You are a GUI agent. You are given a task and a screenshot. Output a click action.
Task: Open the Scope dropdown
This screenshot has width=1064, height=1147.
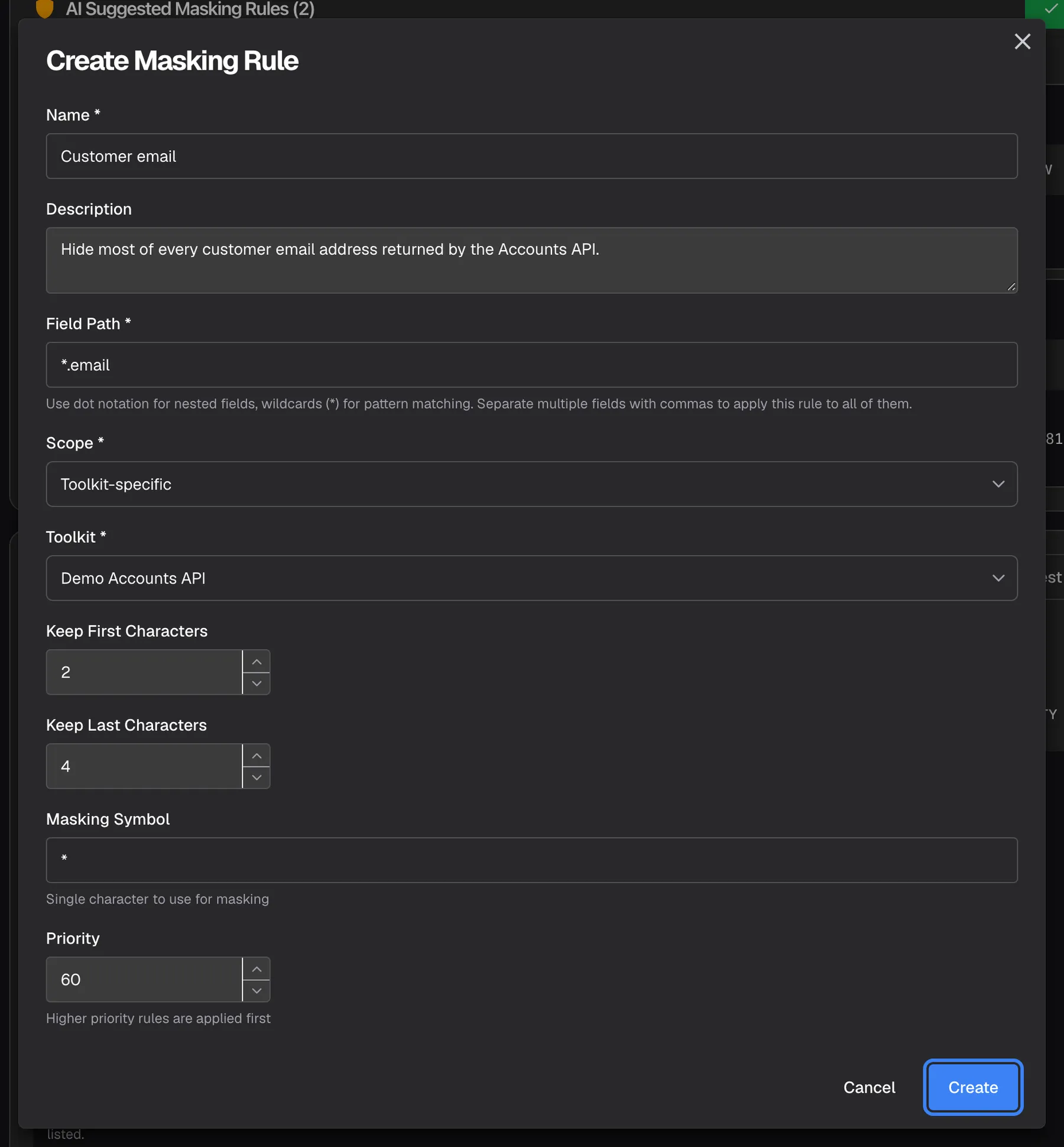(x=531, y=484)
